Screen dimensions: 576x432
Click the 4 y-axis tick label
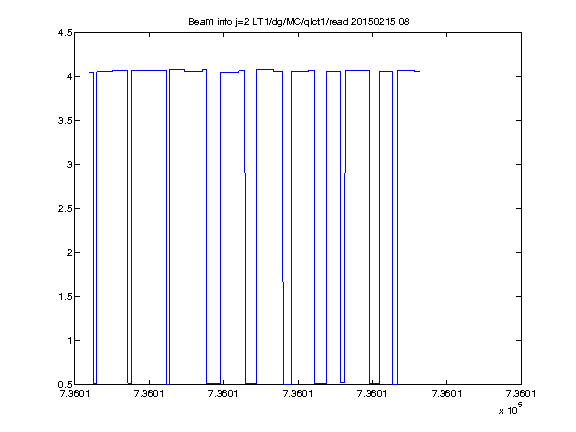(69, 76)
